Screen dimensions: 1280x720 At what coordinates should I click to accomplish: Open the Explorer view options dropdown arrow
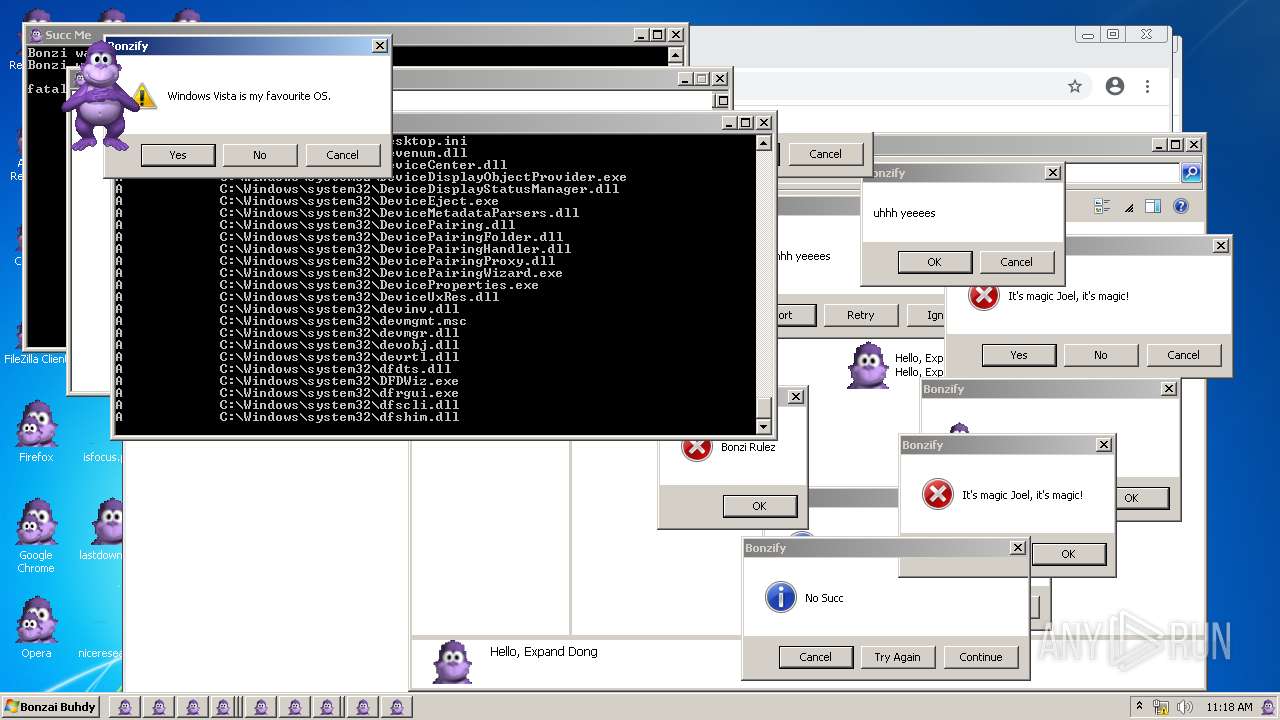point(1128,208)
